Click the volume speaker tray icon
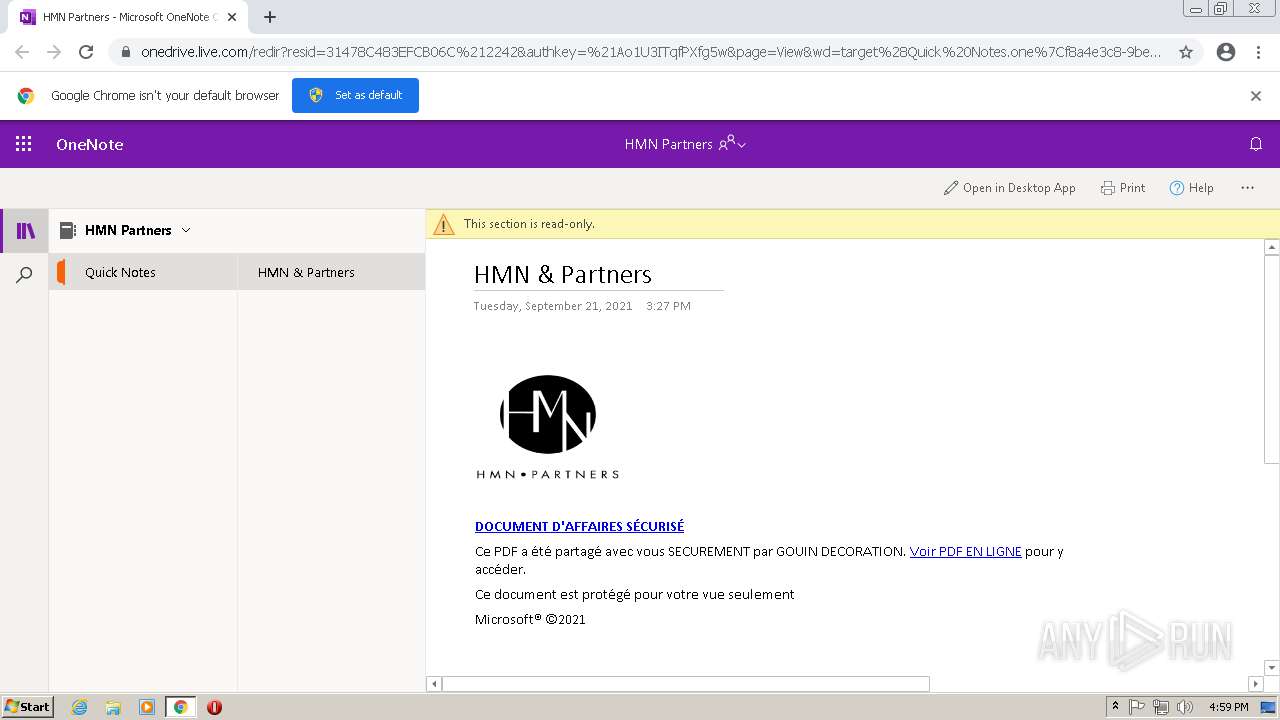Image resolution: width=1280 pixels, height=720 pixels. tap(1185, 707)
